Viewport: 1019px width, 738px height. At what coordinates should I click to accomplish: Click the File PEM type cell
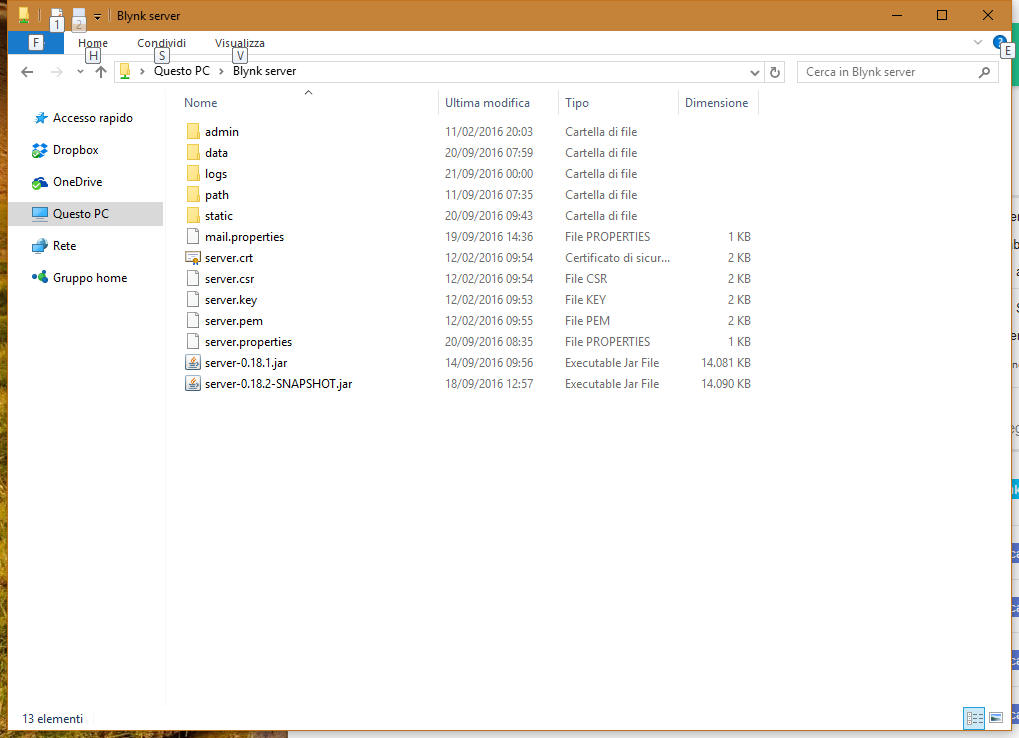pyautogui.click(x=587, y=321)
